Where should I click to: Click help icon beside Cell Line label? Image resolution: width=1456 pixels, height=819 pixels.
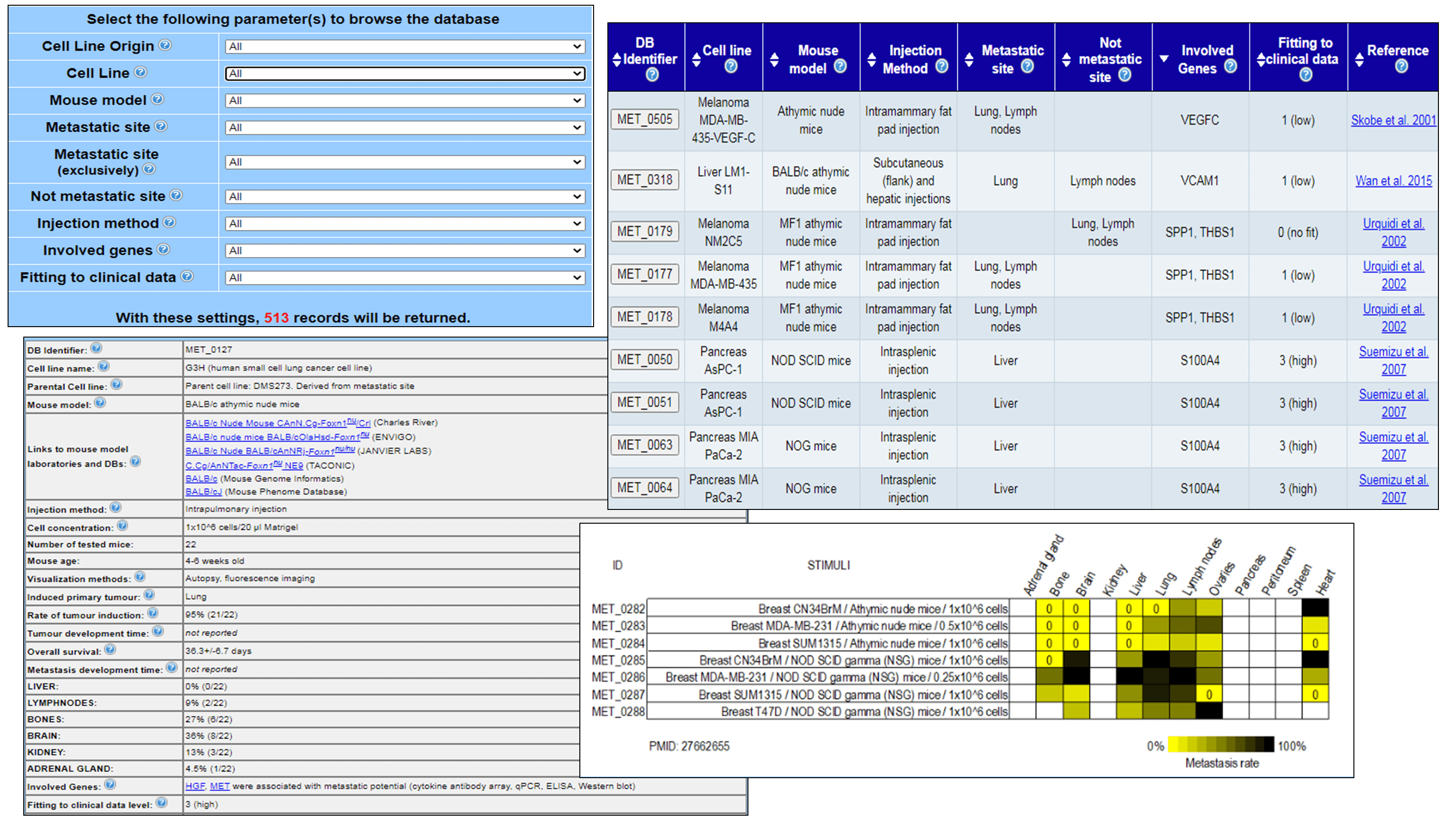point(140,72)
